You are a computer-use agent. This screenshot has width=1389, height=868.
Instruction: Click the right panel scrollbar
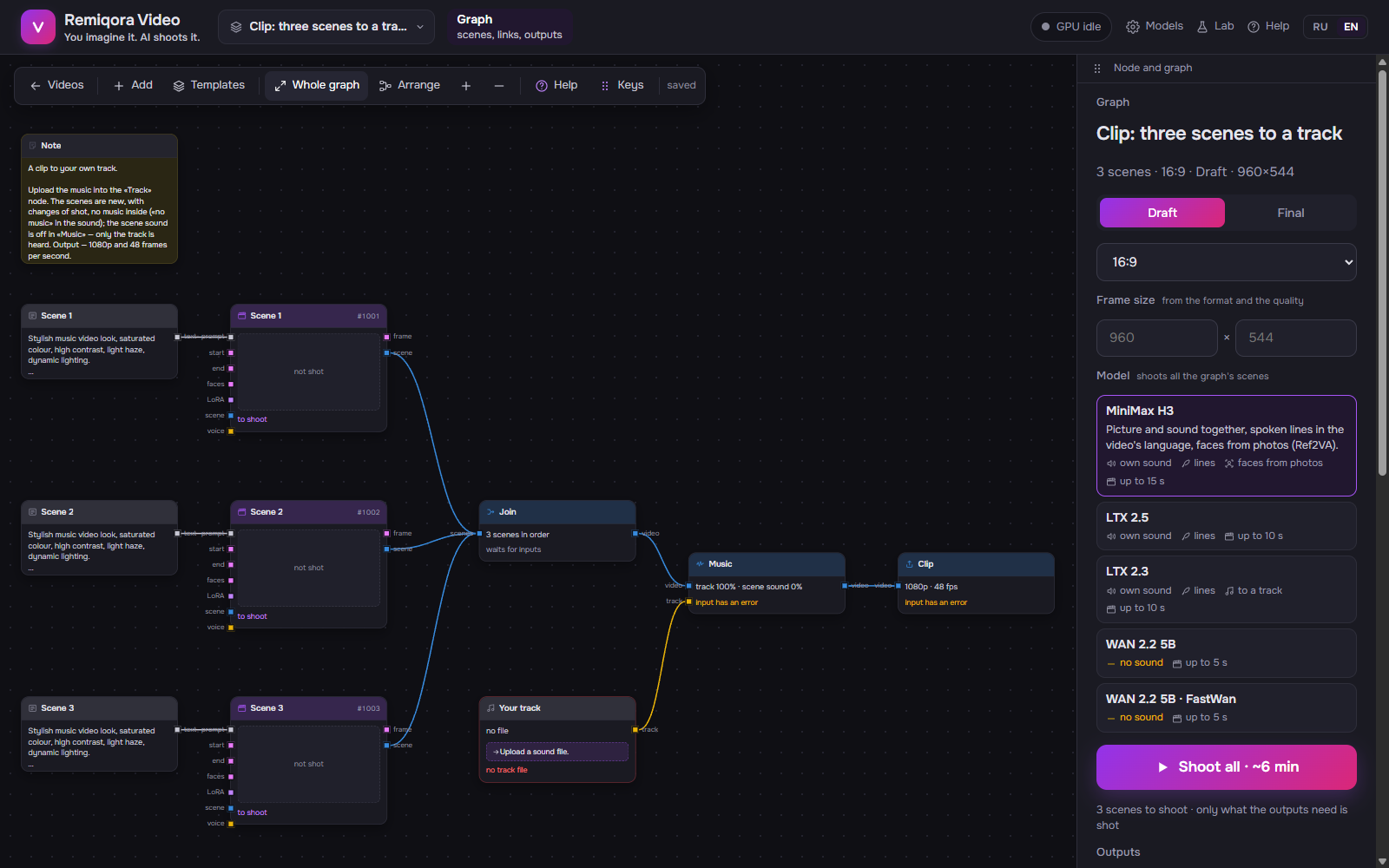point(1382,273)
